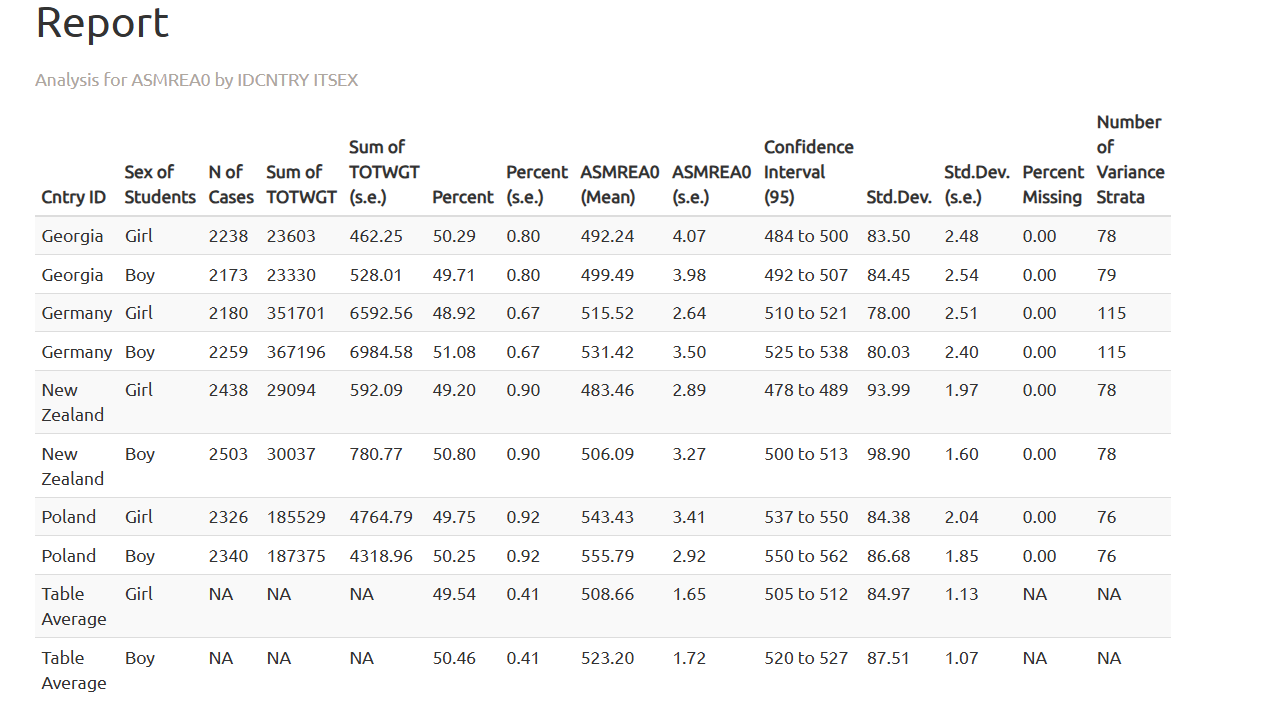Viewport: 1267px width, 713px height.
Task: Click the Sex of Students column header
Action: coord(160,185)
